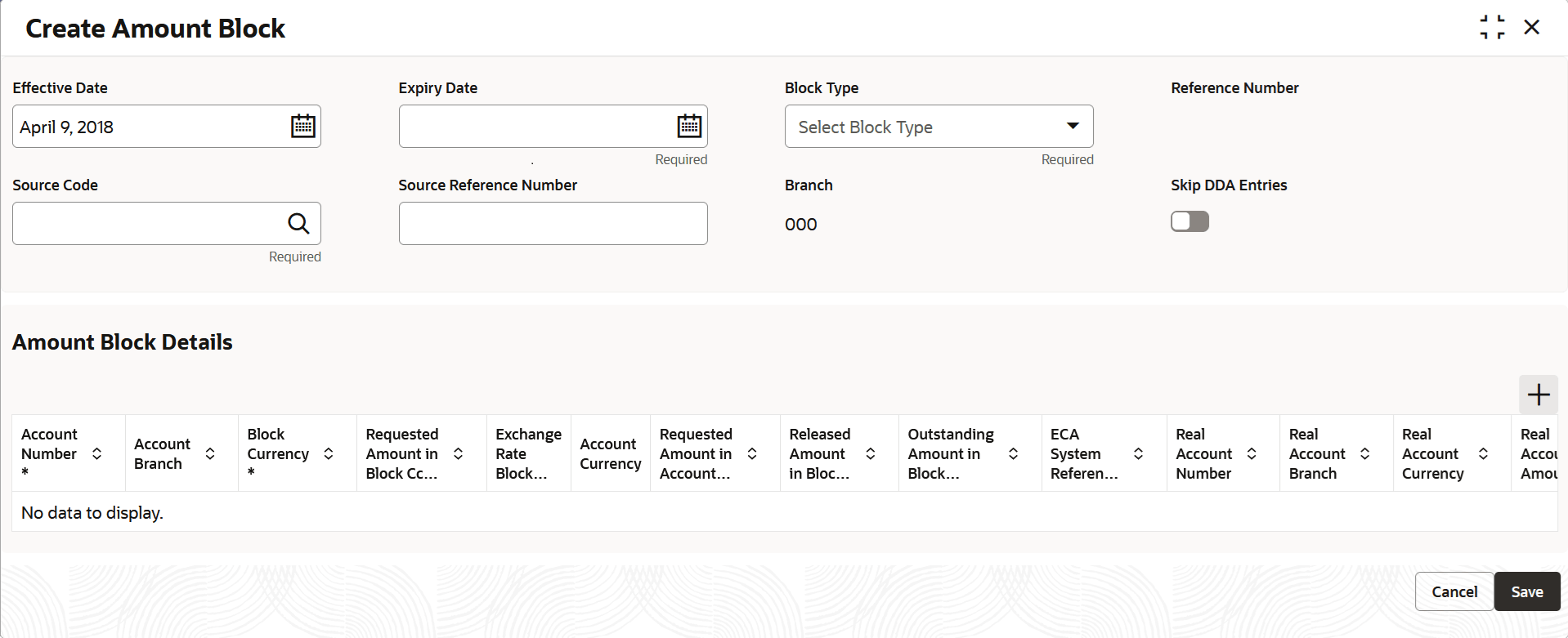This screenshot has height=638, width=1568.
Task: Click the Source Code search icon
Action: coord(298,224)
